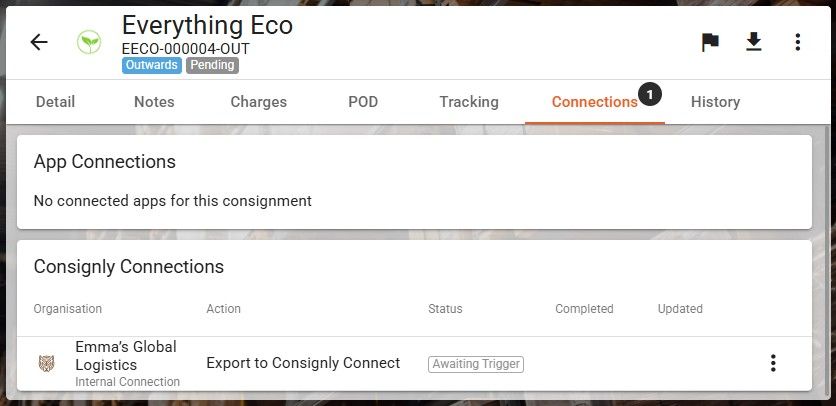Click the Outwards status badge

(x=152, y=65)
